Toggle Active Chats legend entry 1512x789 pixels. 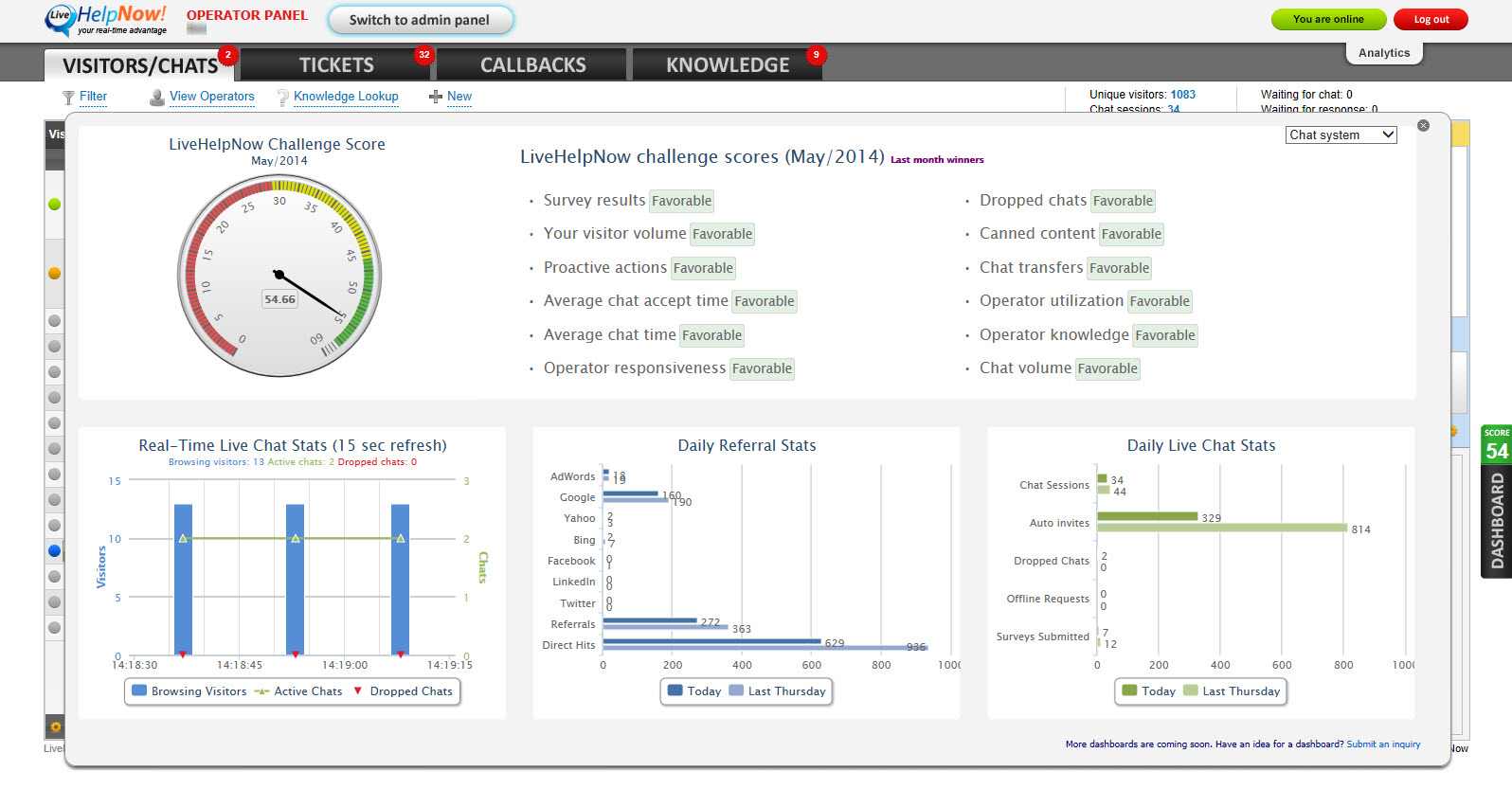click(x=298, y=691)
